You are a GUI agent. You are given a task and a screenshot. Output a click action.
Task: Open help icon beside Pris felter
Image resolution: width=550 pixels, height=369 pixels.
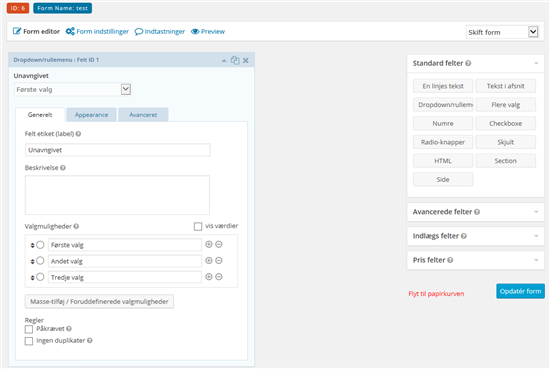(450, 260)
